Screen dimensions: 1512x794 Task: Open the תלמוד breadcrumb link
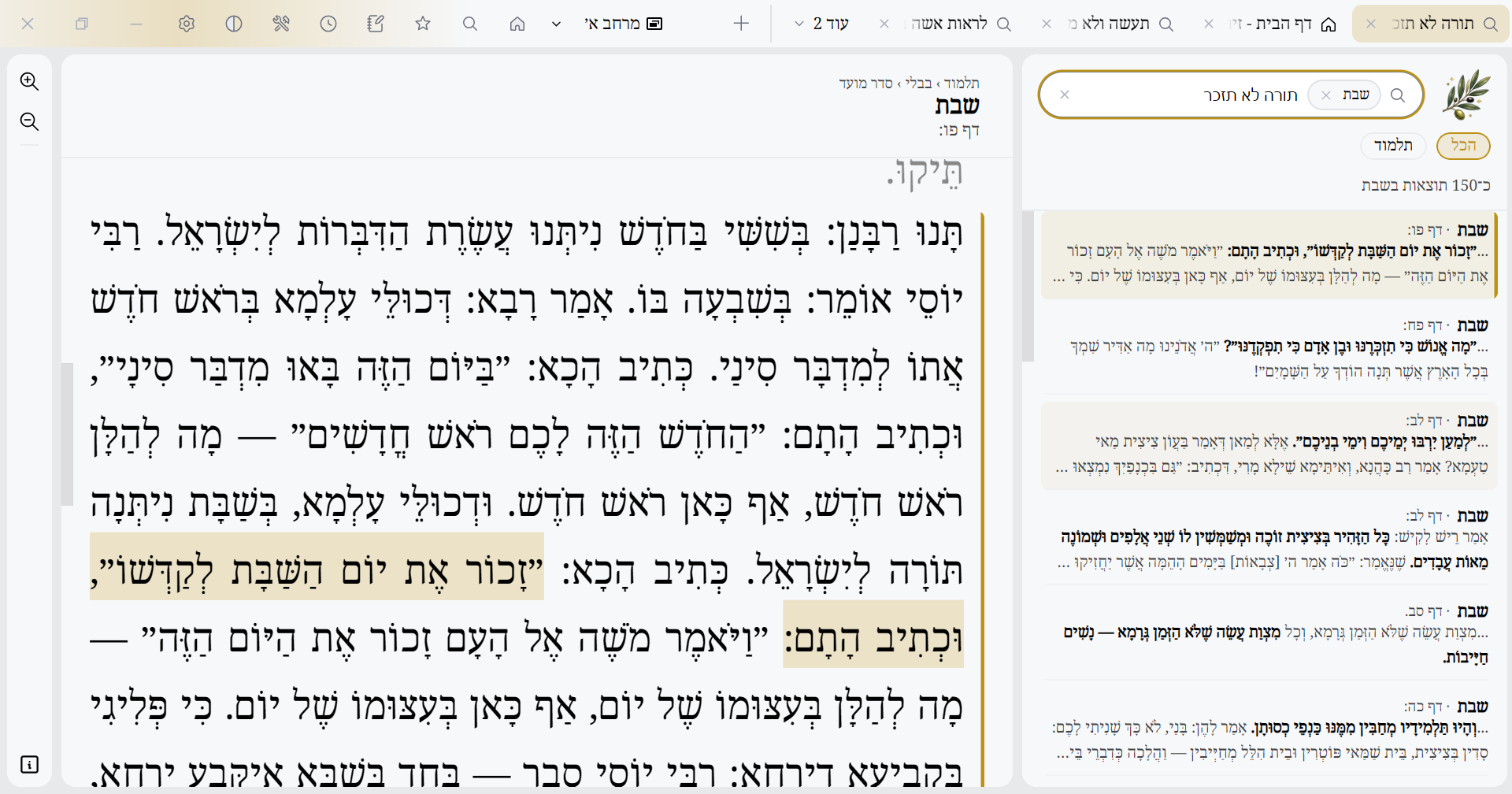[962, 83]
